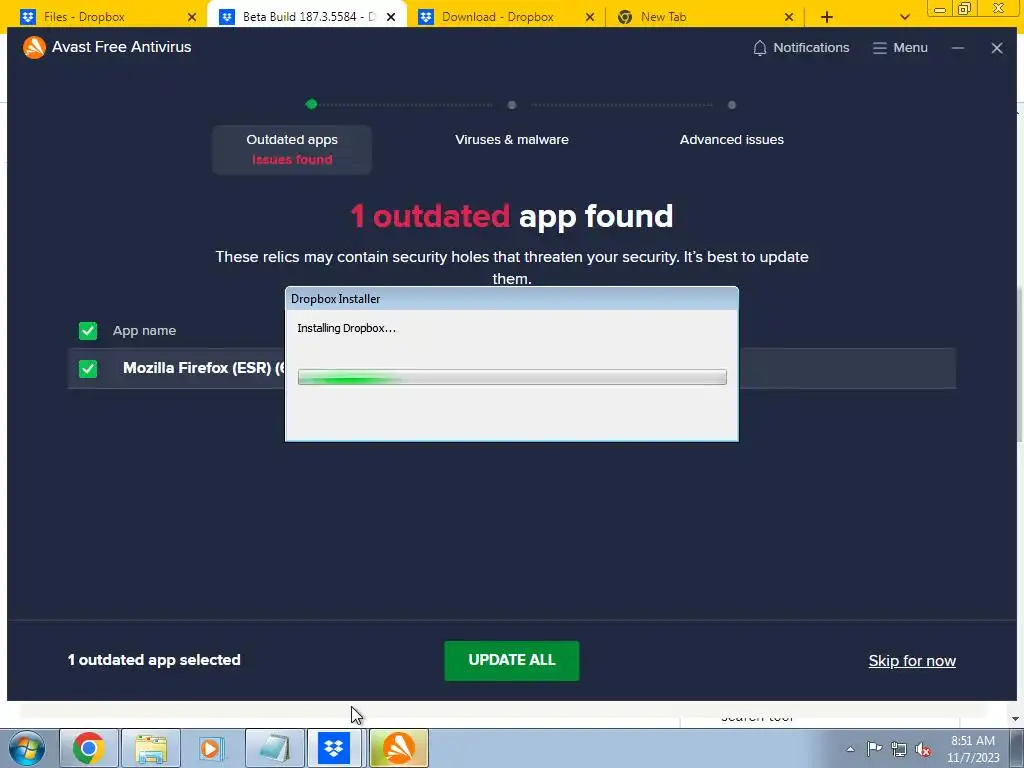Click the Chrome favicon on New Tab

coord(625,17)
